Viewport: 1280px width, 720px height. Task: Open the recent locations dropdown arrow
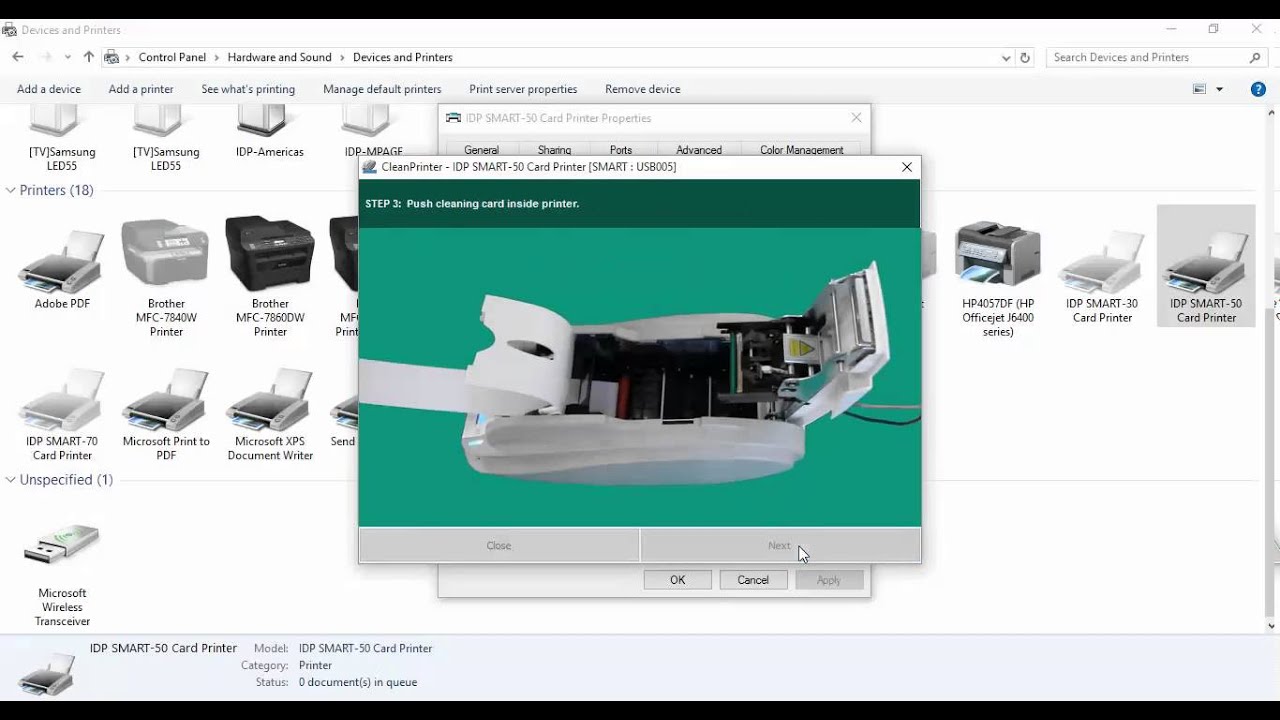click(70, 57)
